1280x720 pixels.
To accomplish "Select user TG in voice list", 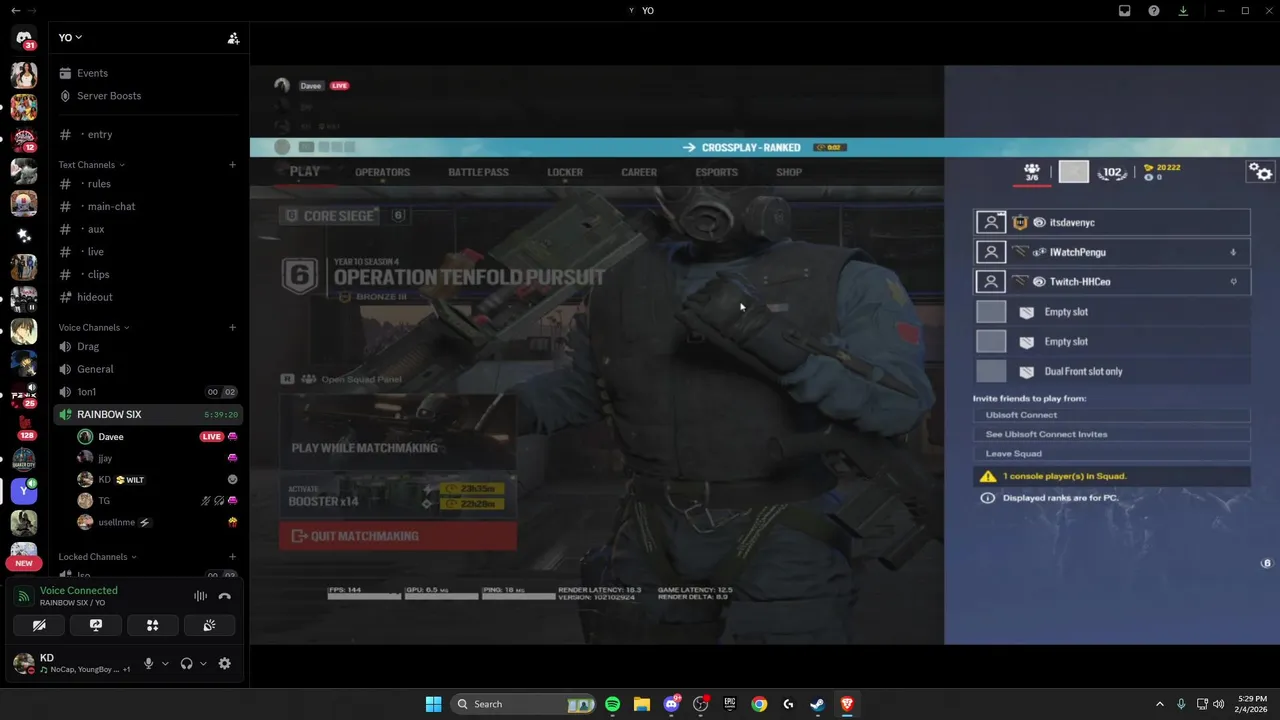I will (158, 501).
